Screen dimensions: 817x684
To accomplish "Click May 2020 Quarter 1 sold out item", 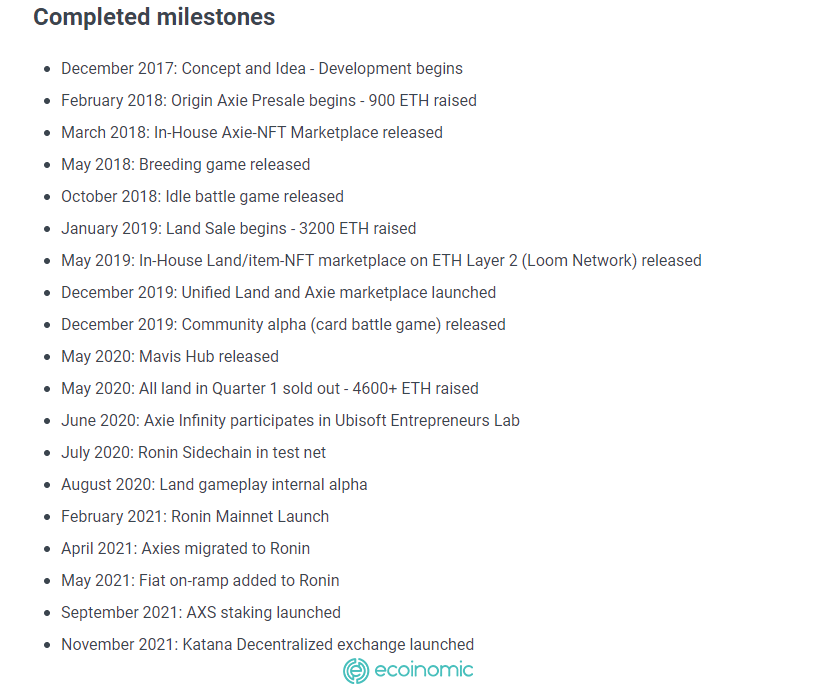I will point(270,389).
